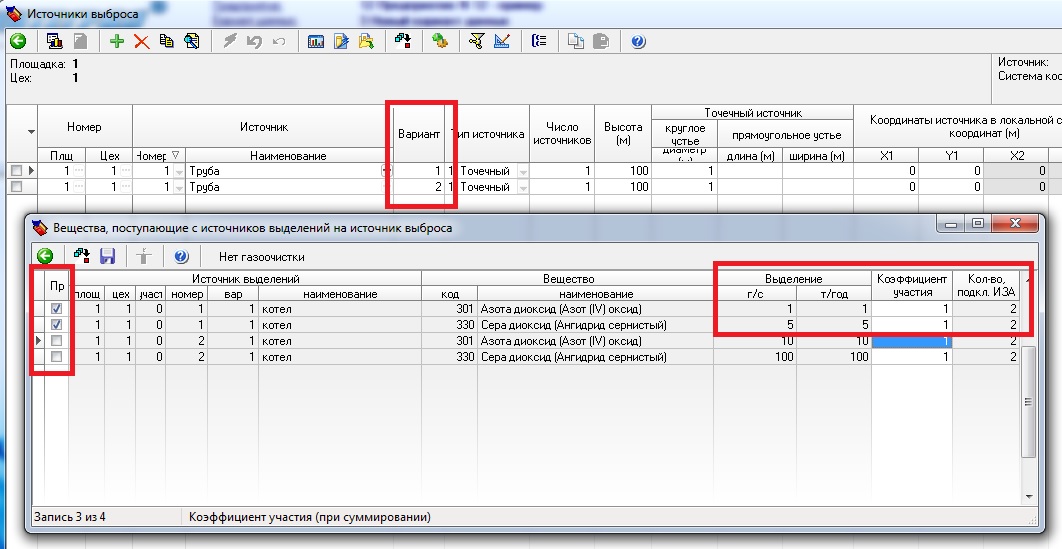Check Пр box for Сера диоксид 100 г/с row
1062x549 pixels.
click(x=57, y=357)
